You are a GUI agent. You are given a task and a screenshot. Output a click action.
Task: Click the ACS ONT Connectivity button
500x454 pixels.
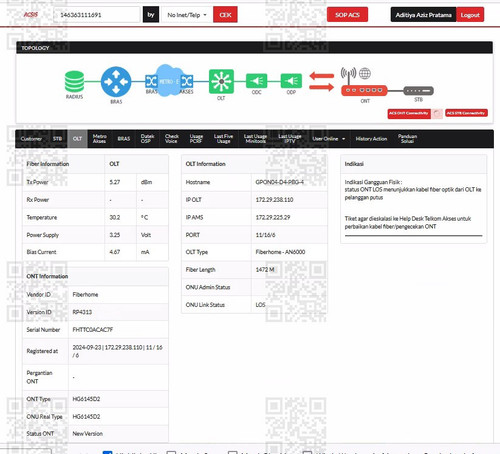pos(409,113)
